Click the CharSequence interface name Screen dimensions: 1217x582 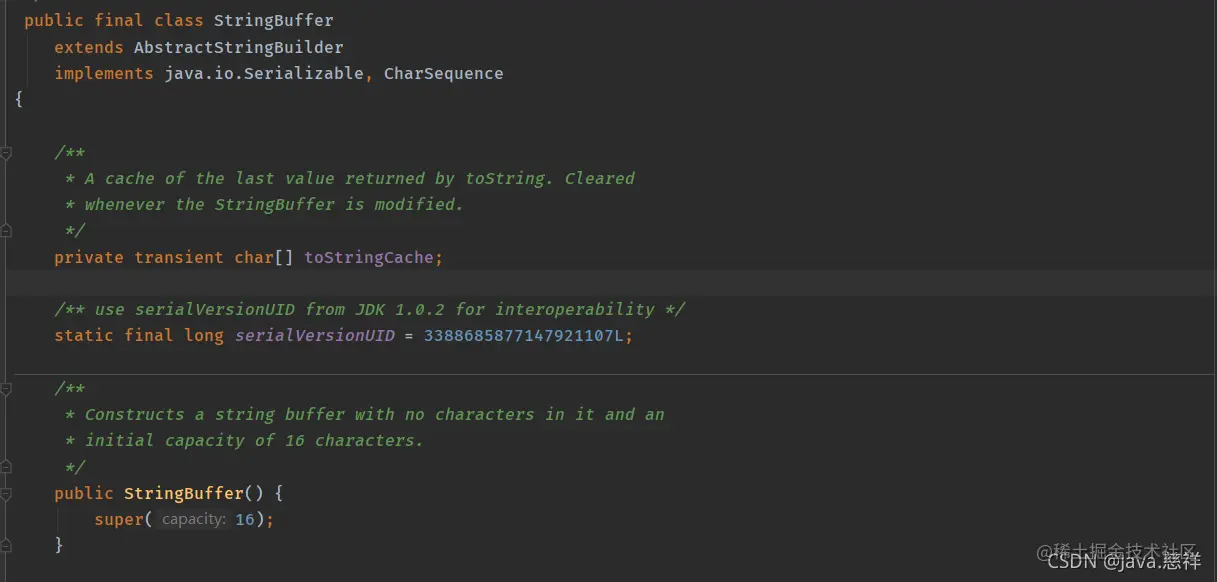point(444,73)
